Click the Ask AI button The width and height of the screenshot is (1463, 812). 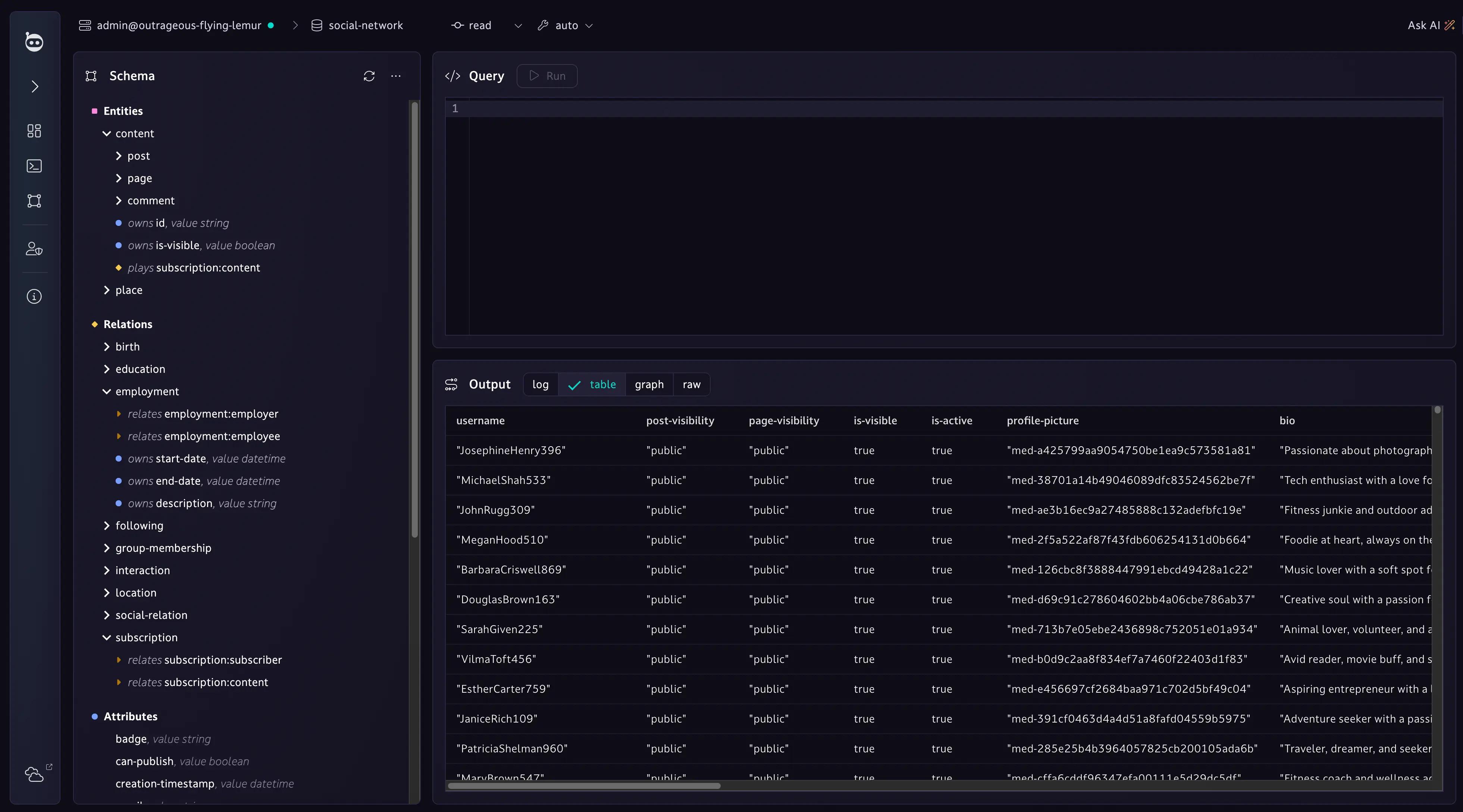coord(1430,25)
